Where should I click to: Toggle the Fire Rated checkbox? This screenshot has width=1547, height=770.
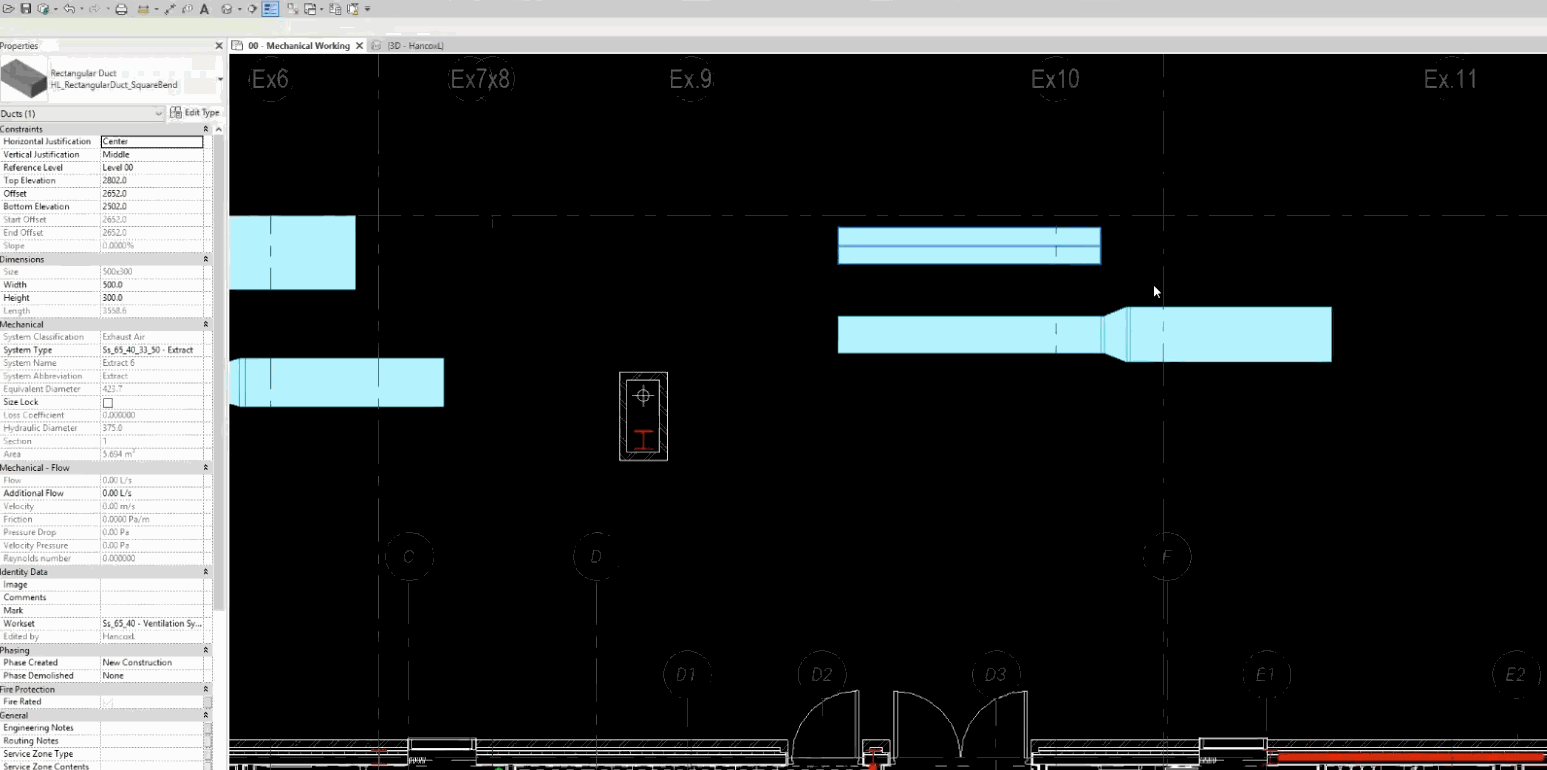pos(108,702)
